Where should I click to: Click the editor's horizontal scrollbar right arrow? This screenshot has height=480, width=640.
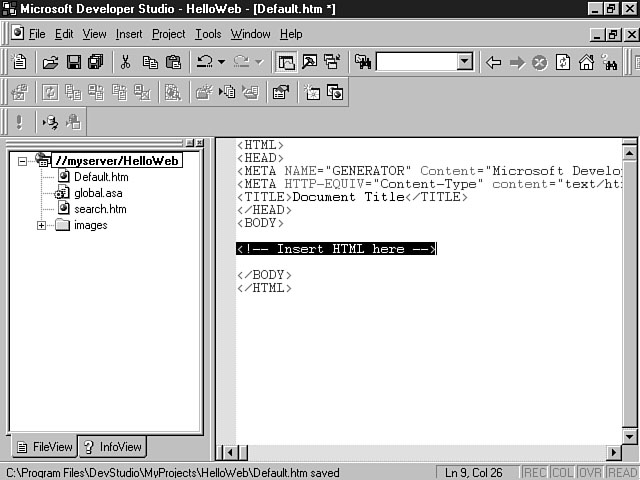tap(613, 453)
